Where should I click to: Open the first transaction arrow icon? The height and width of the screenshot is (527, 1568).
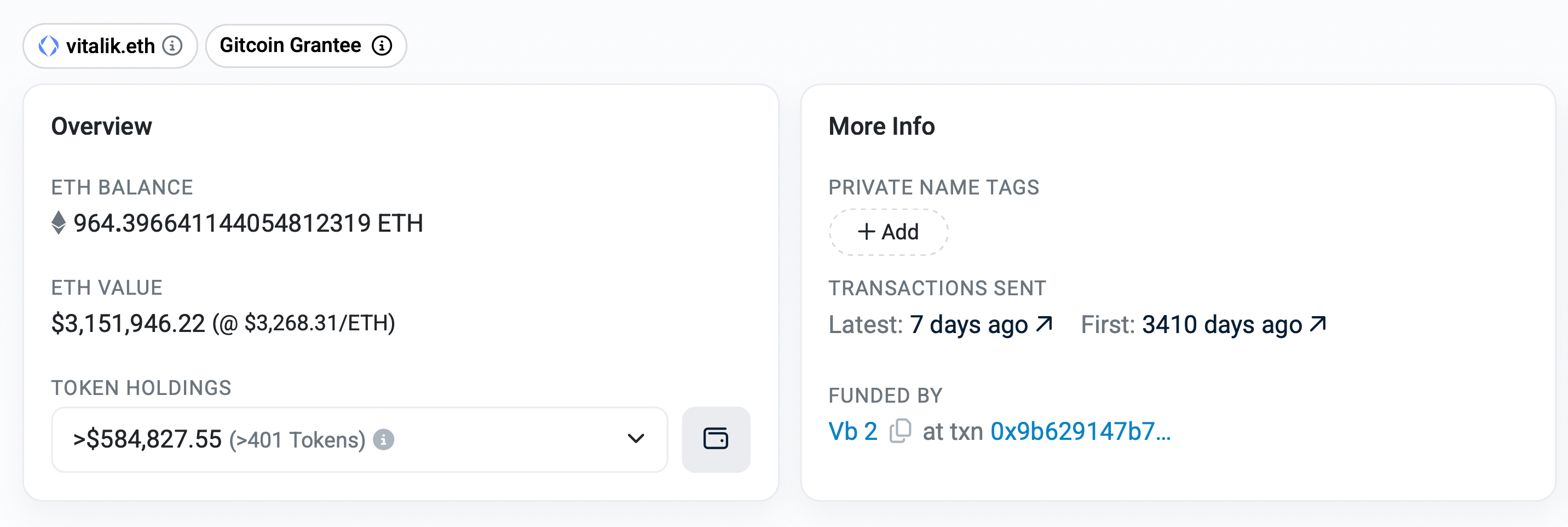click(x=1318, y=324)
